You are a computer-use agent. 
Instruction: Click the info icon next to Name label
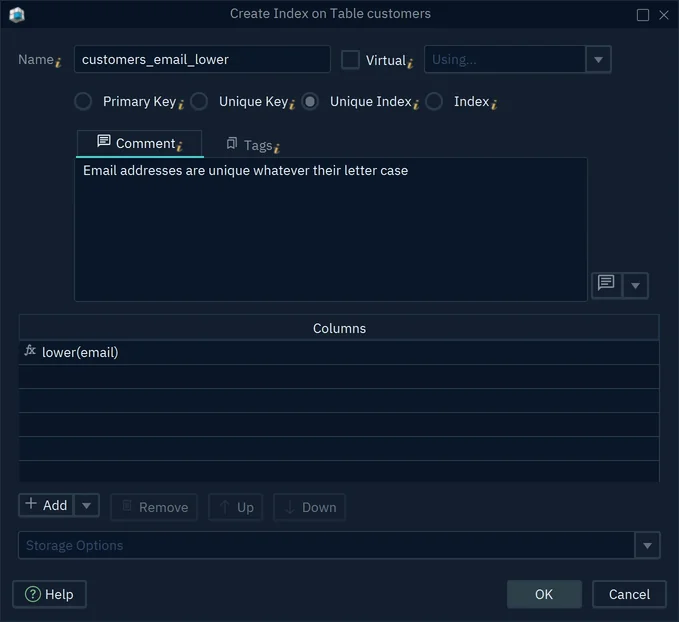[58, 62]
